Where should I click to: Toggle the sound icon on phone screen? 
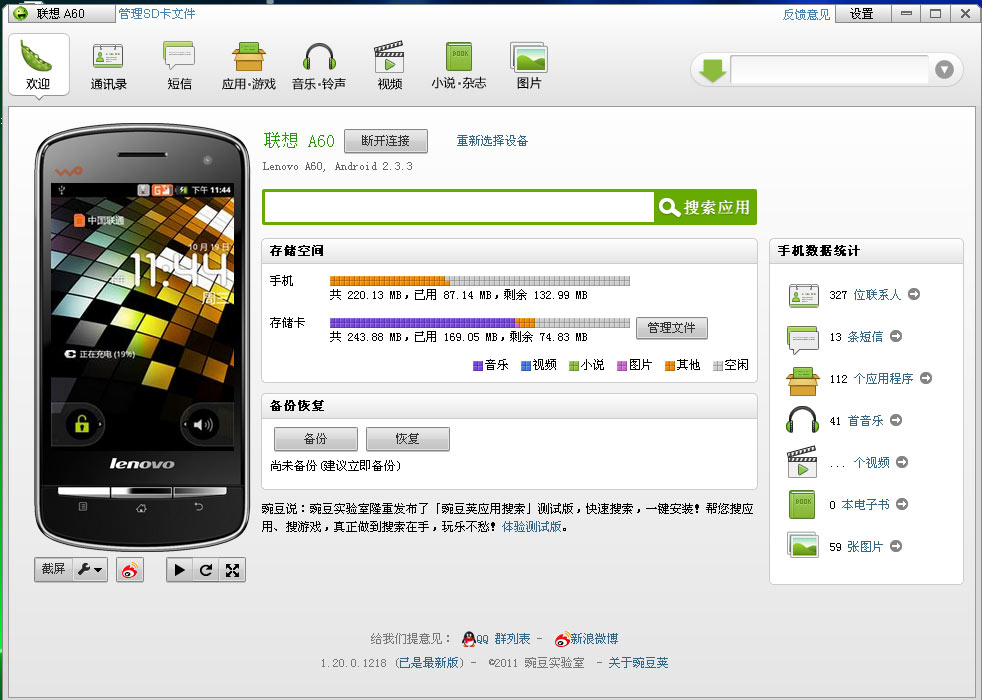point(202,425)
